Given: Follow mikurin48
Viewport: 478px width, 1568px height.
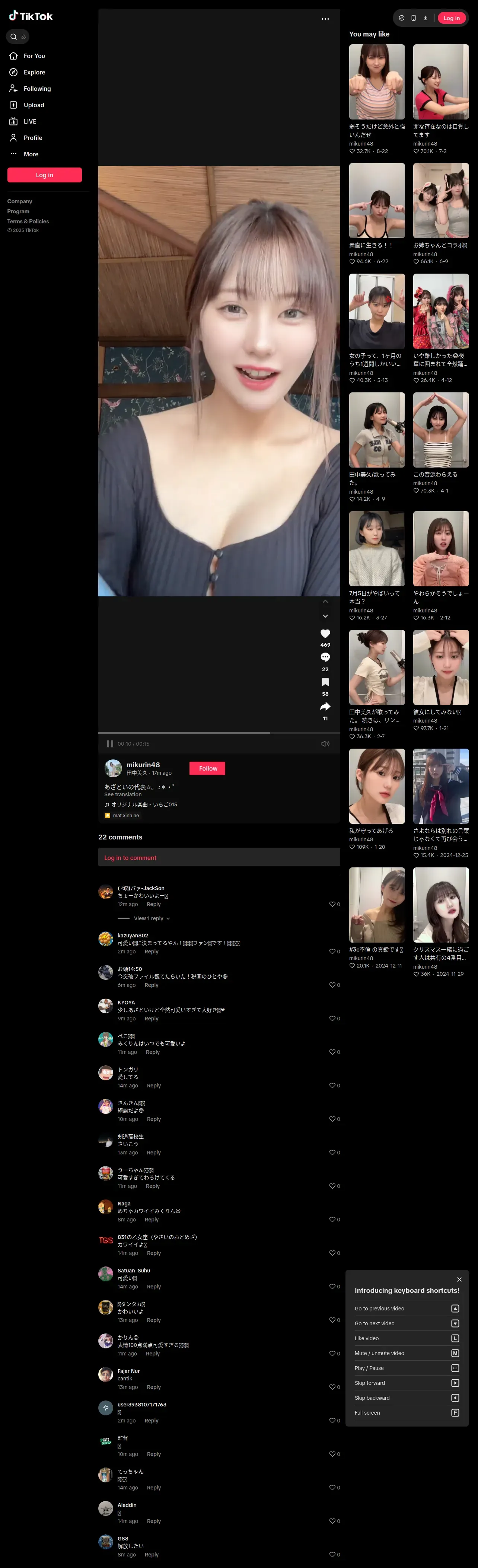Looking at the screenshot, I should click(x=208, y=769).
